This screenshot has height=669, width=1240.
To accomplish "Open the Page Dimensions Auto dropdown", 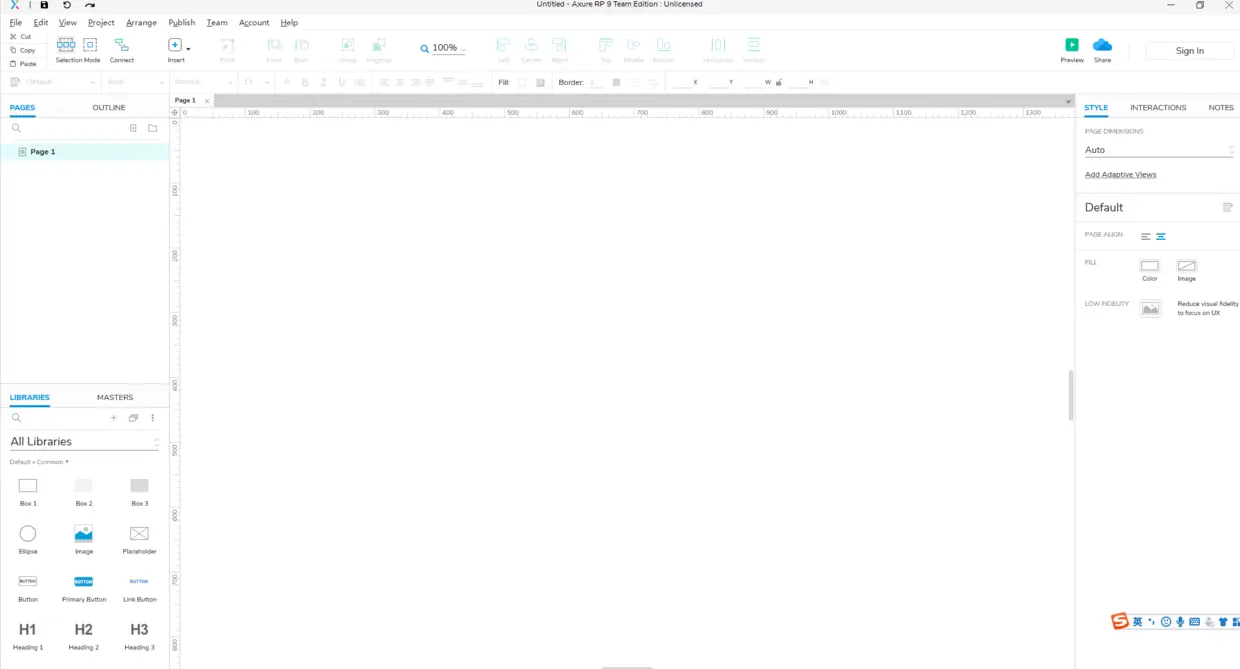I will pos(1159,150).
